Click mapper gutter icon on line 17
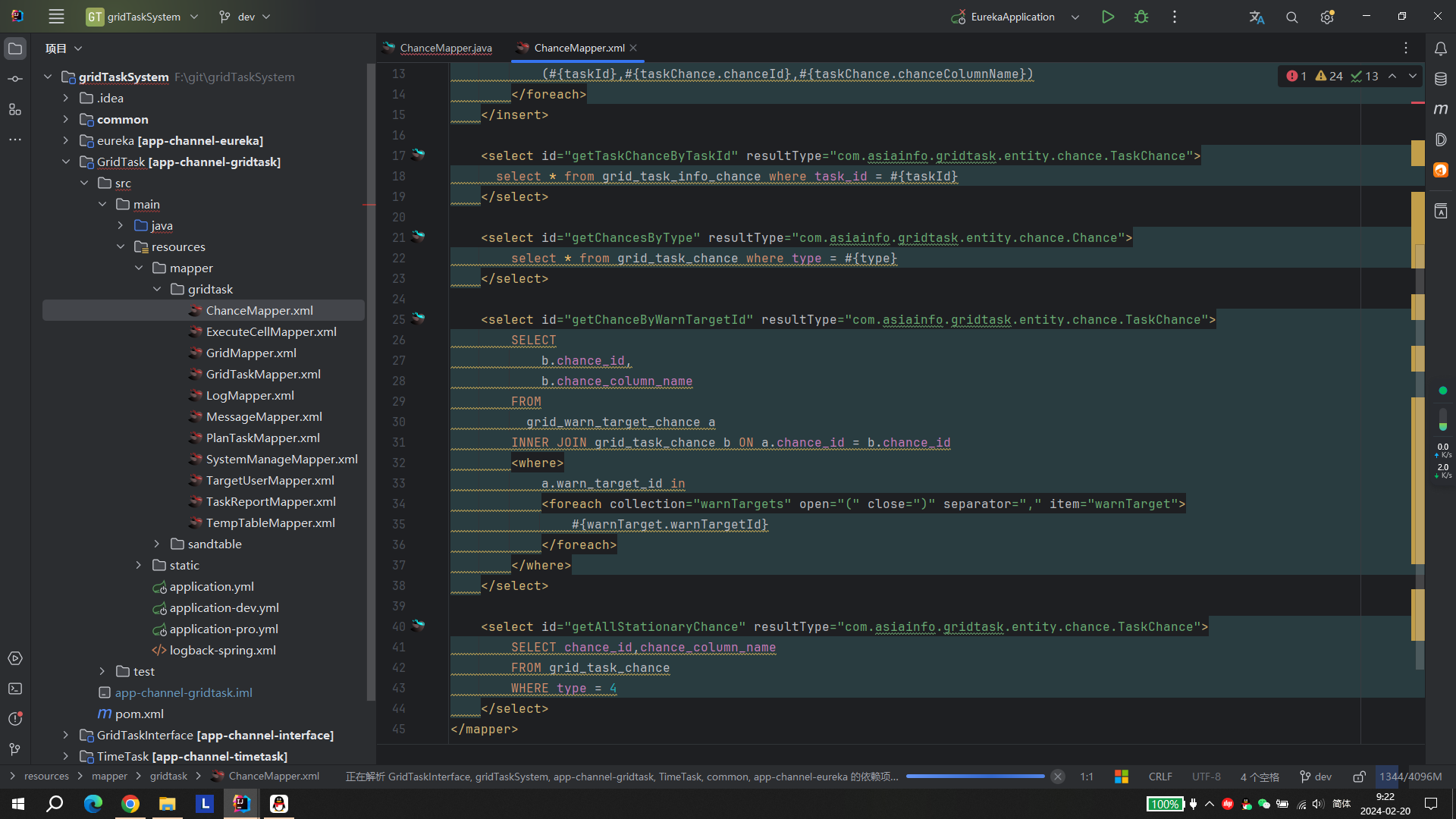Viewport: 1456px width, 819px height. (x=418, y=155)
